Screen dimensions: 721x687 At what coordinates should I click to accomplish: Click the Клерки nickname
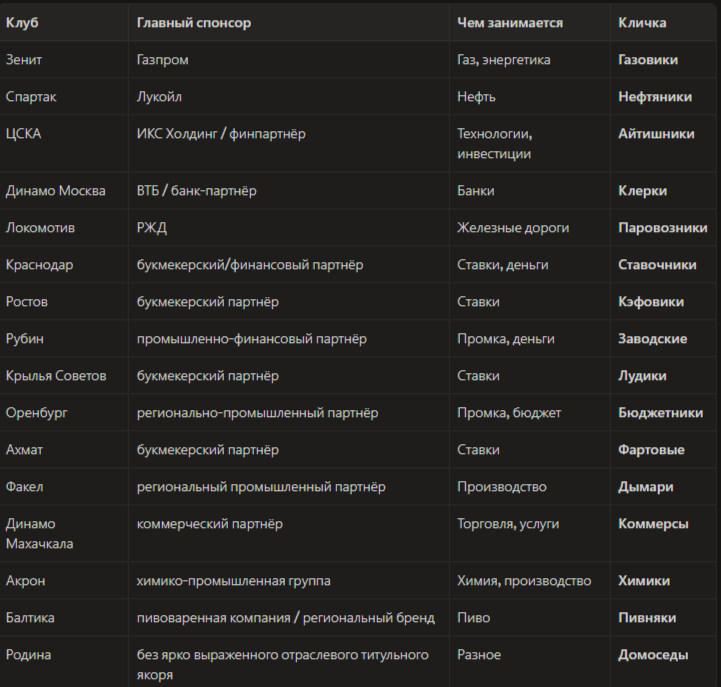642,191
